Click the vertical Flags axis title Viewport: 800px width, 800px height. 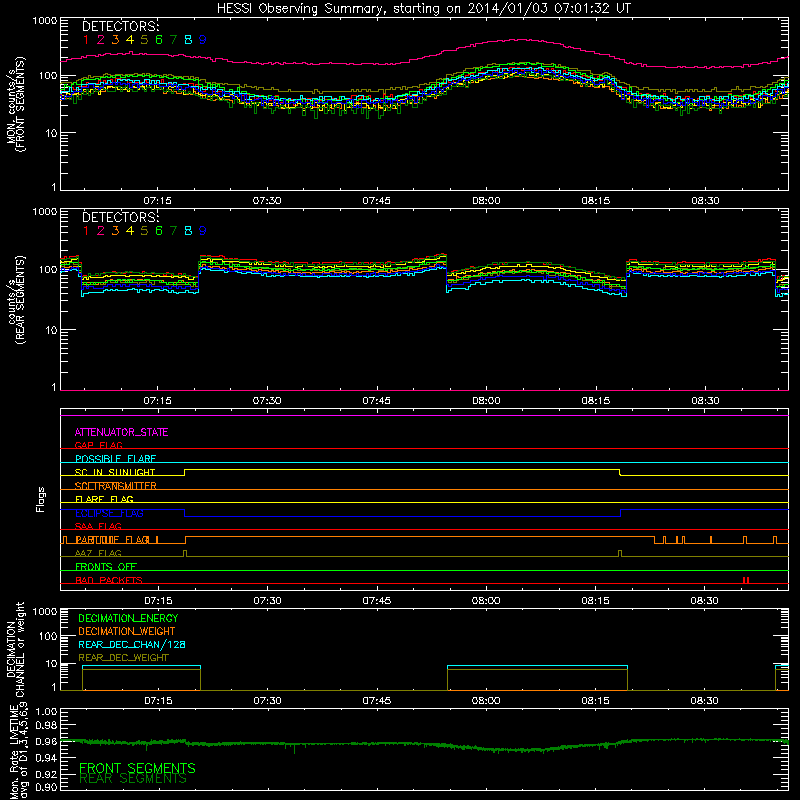(x=41, y=500)
